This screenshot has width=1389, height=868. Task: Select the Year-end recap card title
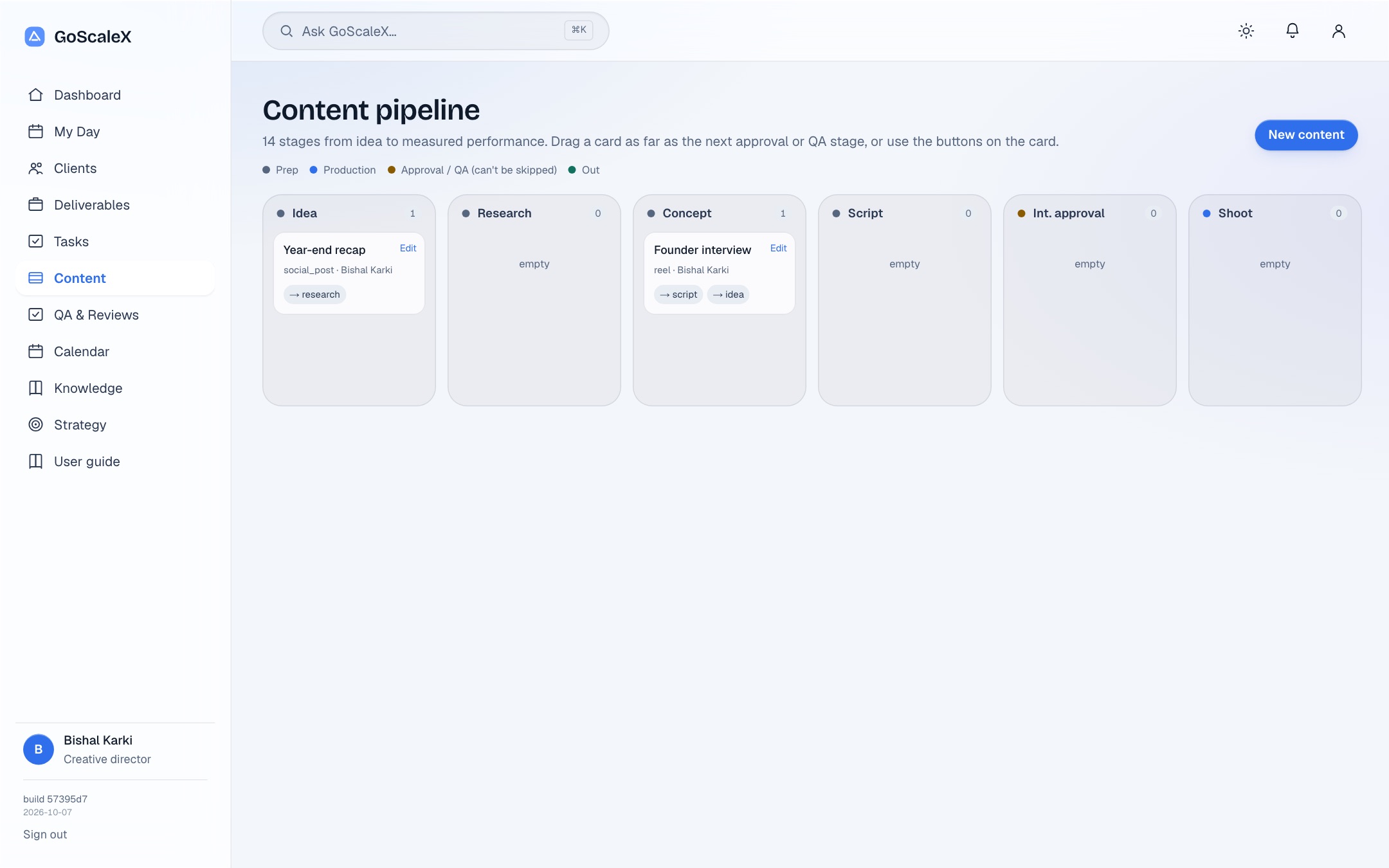pos(324,250)
